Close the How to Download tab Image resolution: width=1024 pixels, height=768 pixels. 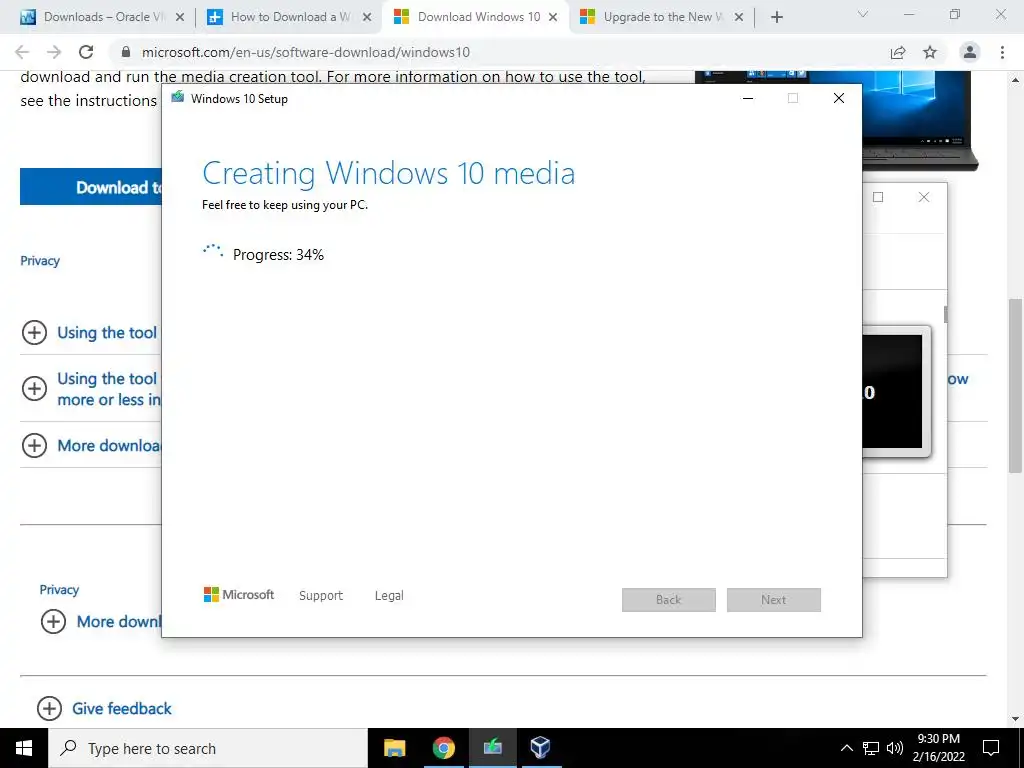(x=367, y=18)
